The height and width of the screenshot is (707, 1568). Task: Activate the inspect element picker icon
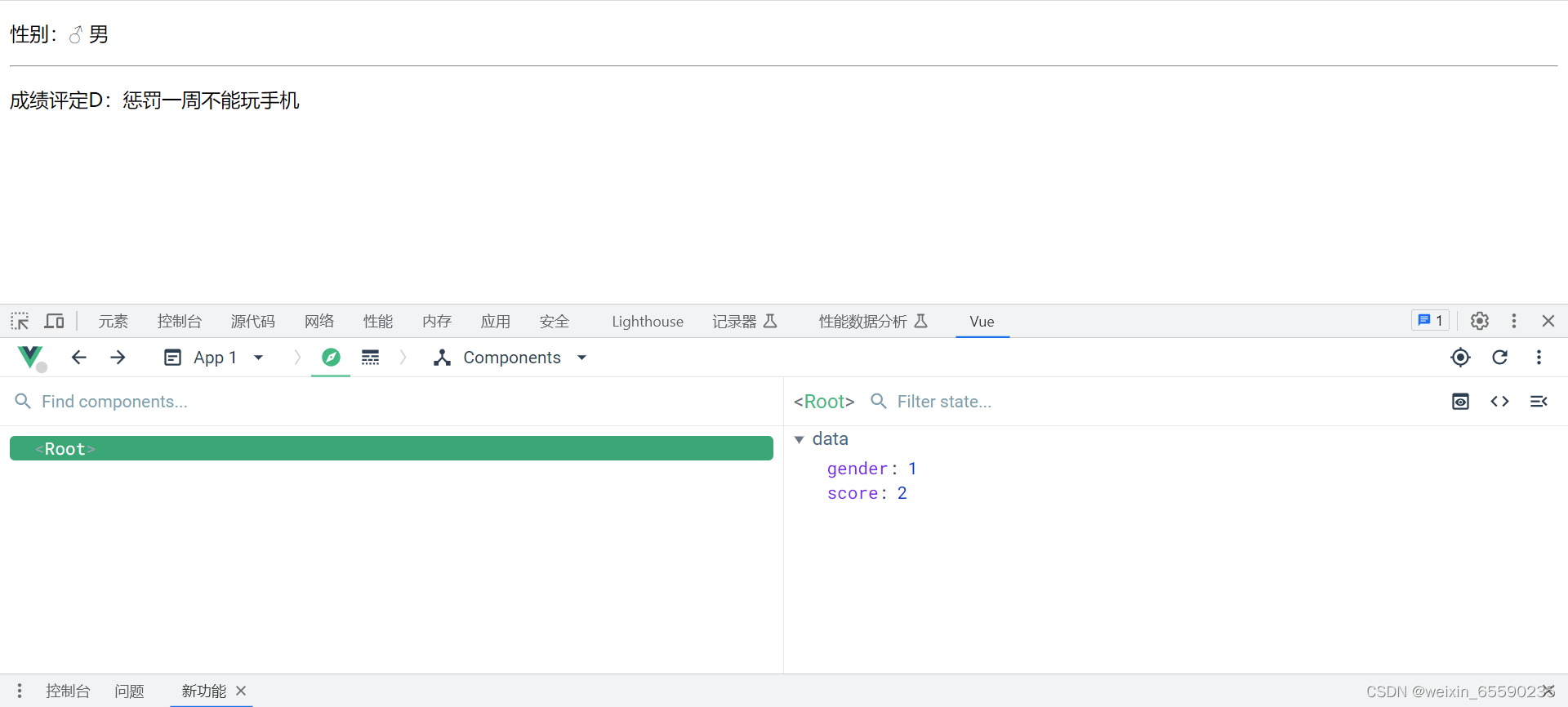[x=20, y=321]
